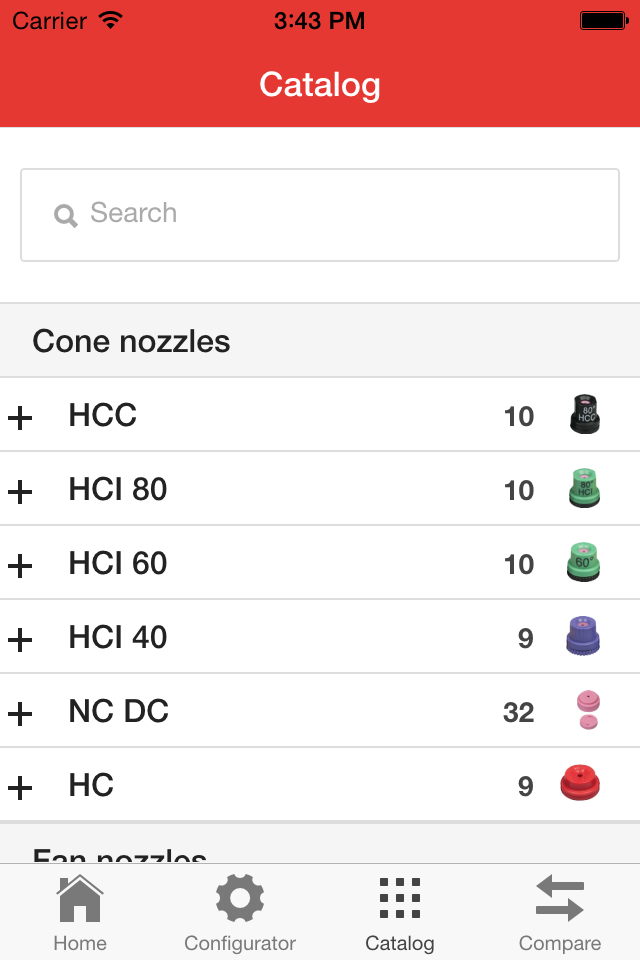
Task: Switch to the Configurator tab
Action: [x=240, y=912]
